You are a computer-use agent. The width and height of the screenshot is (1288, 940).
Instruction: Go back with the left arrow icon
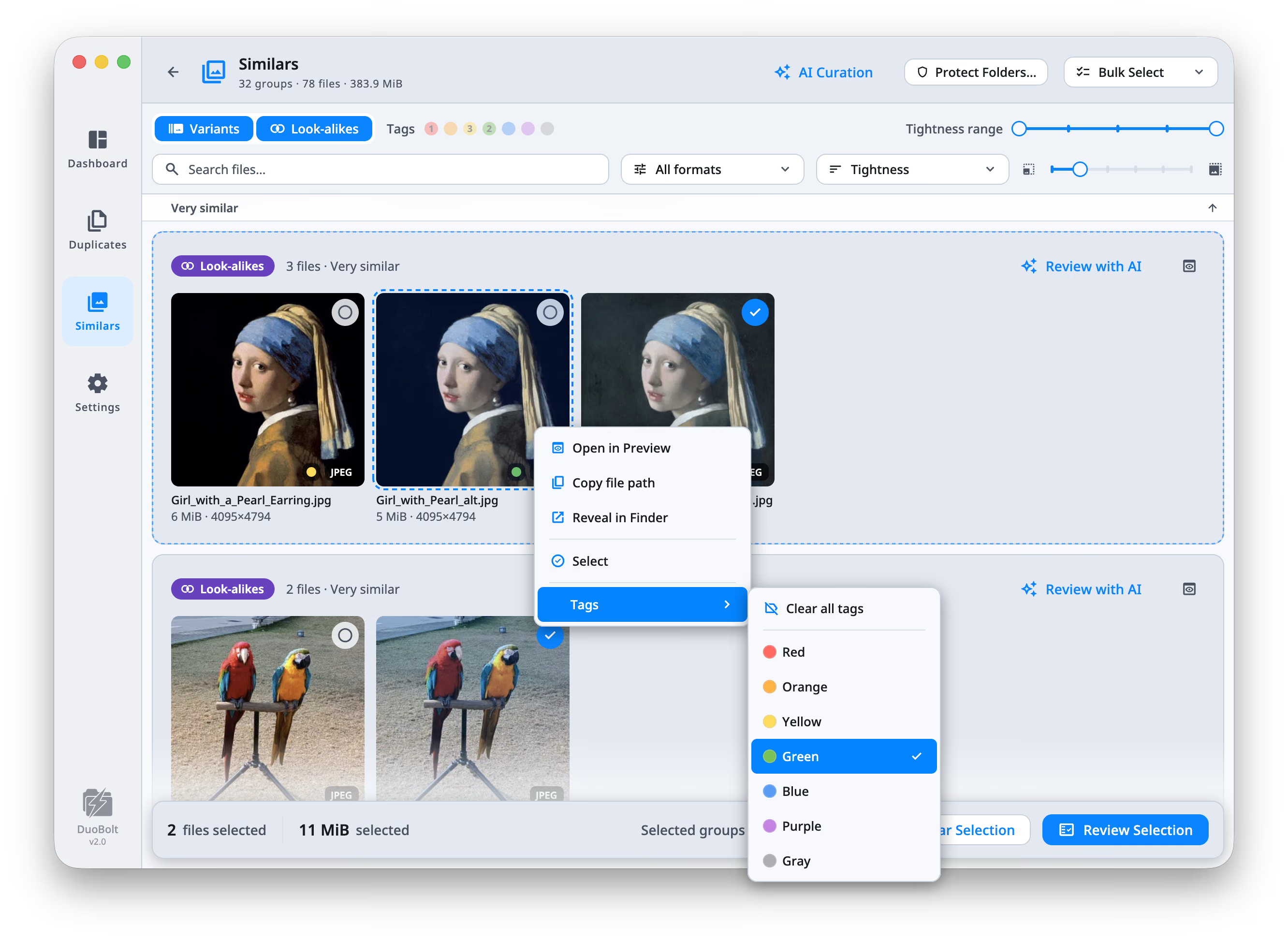173,72
